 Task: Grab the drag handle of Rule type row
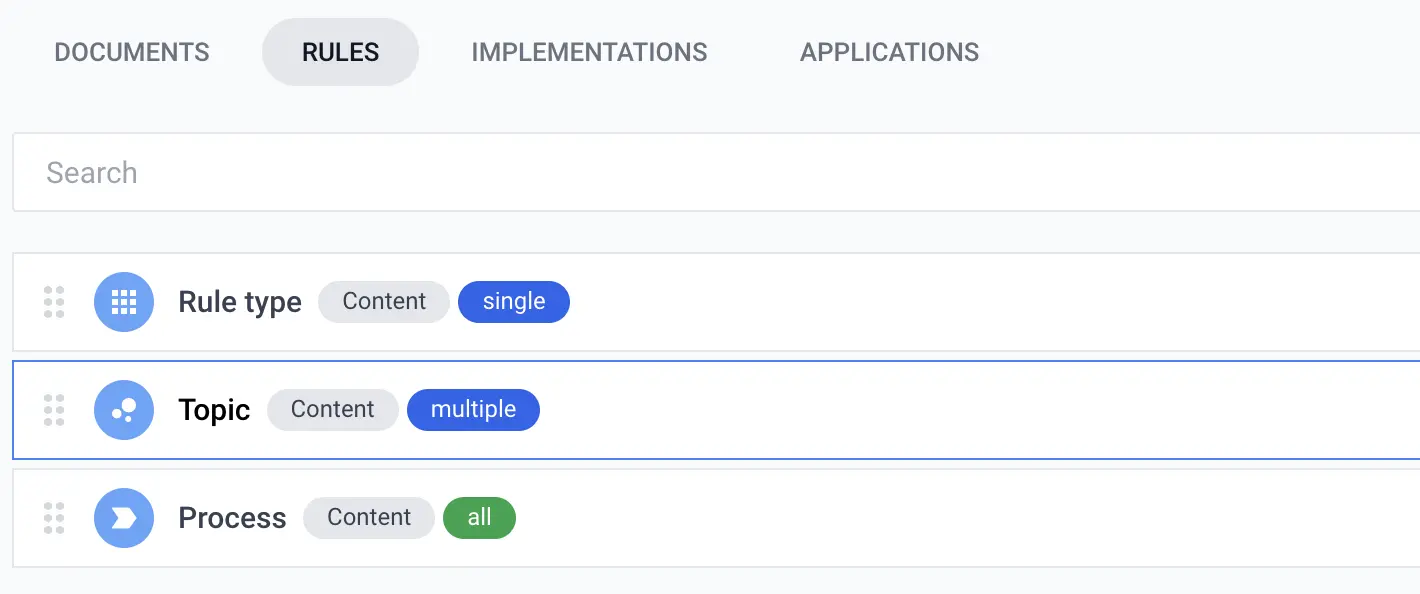(54, 302)
